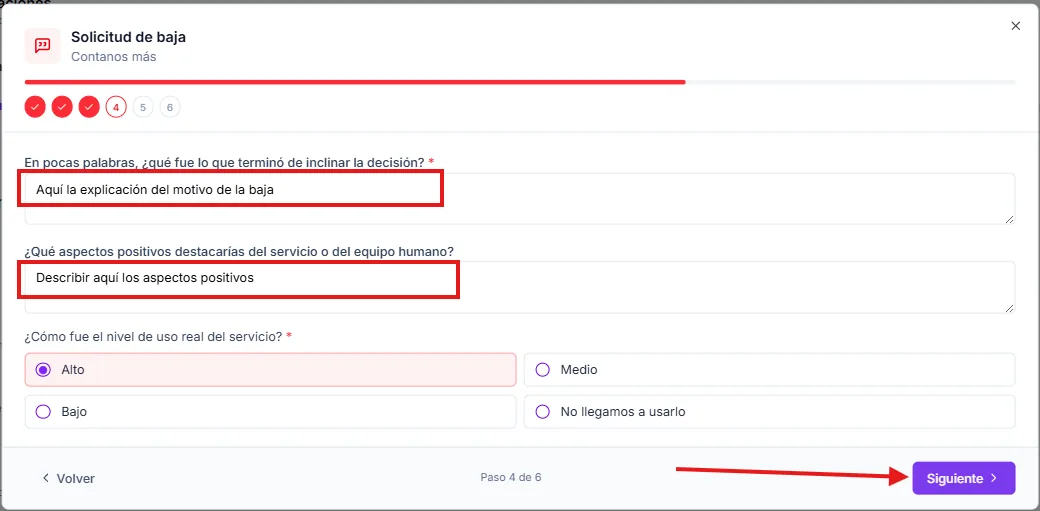Focus the decision reason text area
This screenshot has width=1040, height=511.
(x=519, y=198)
